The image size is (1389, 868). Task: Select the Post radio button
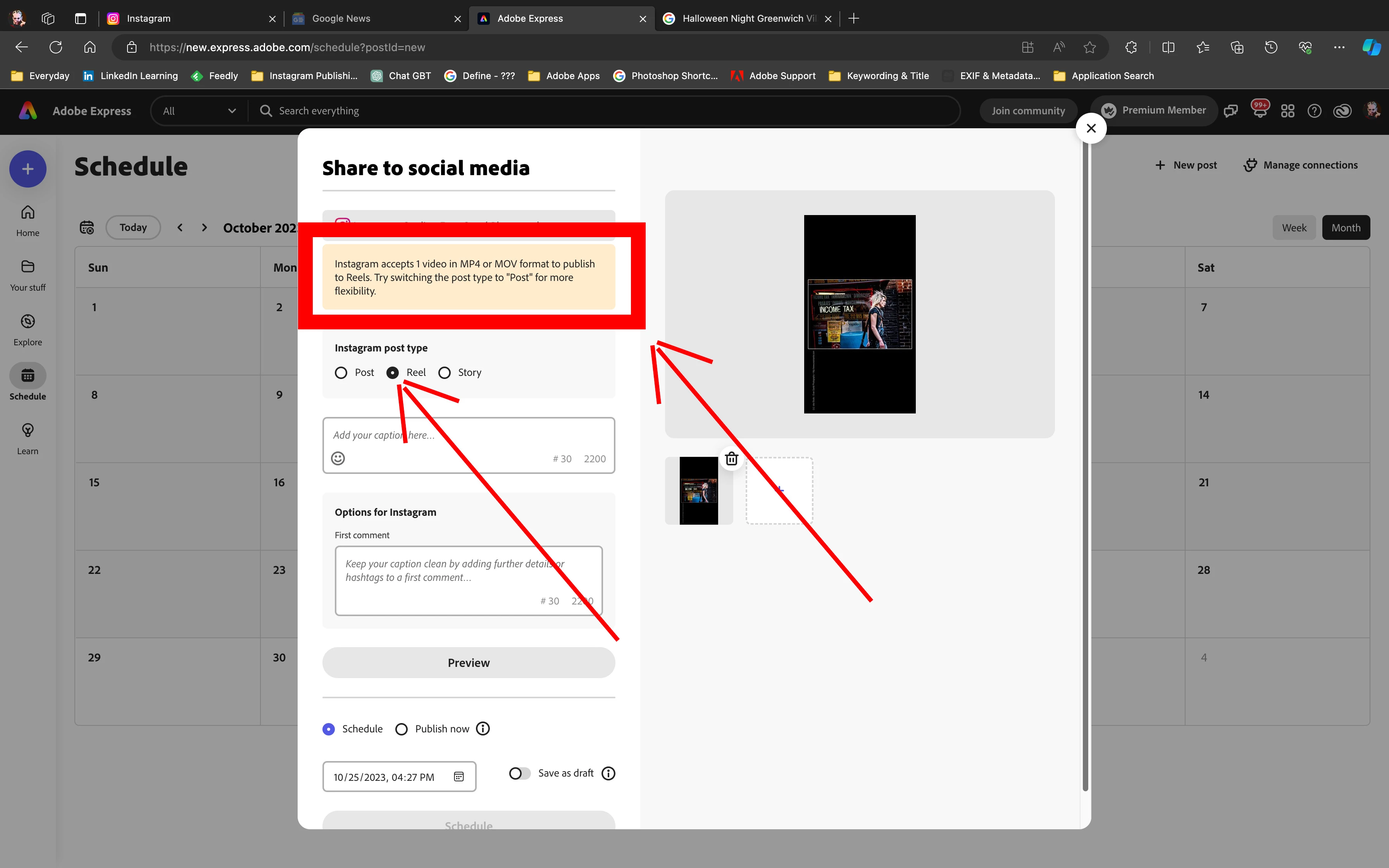point(341,372)
